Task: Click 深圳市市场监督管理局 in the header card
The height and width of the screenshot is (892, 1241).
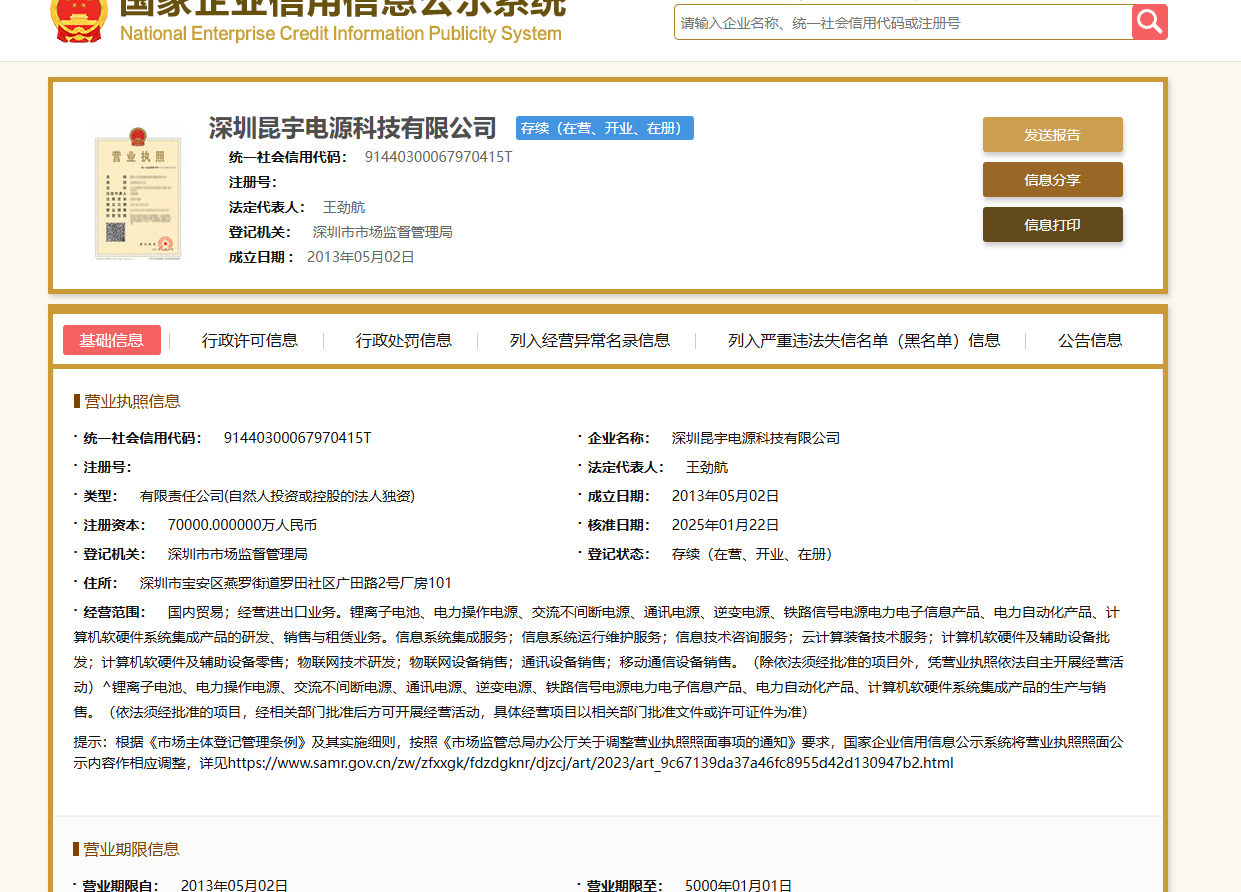Action: click(x=383, y=233)
